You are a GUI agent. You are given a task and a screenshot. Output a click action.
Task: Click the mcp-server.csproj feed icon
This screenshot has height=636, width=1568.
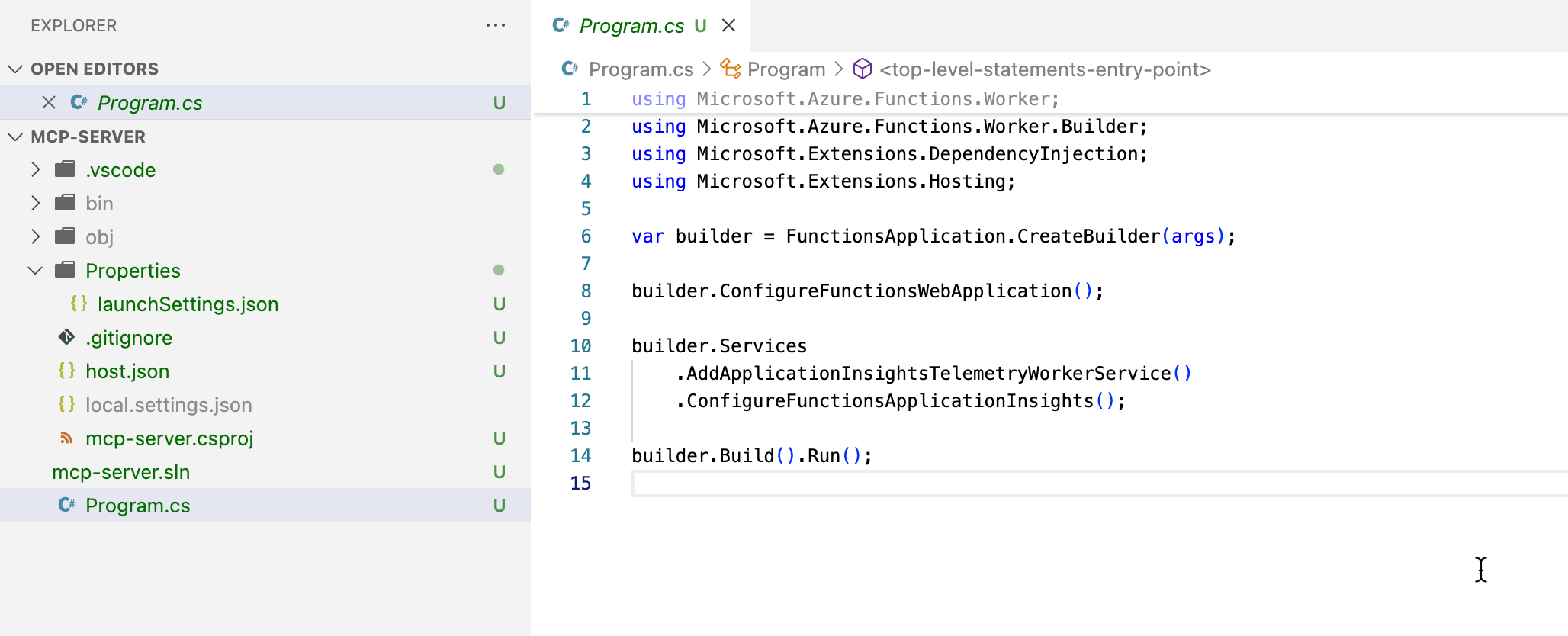(66, 438)
